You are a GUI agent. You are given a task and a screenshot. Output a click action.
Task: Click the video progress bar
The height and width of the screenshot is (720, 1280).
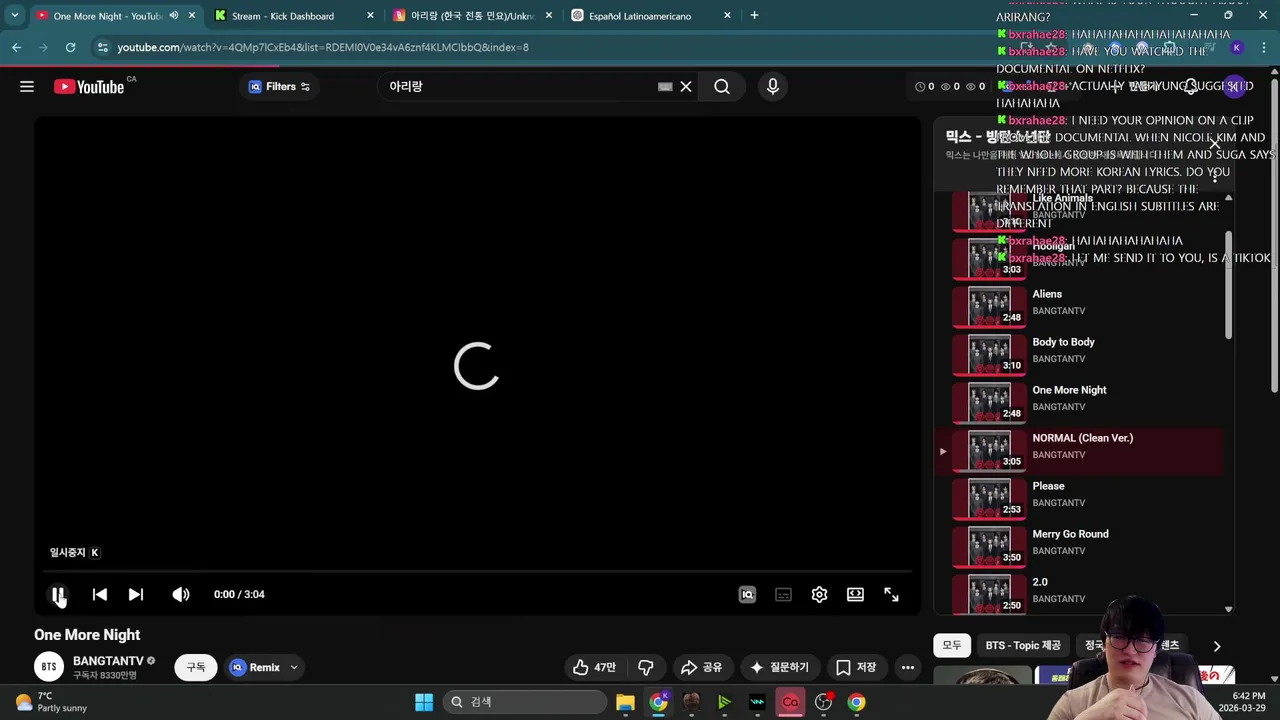coord(477,572)
